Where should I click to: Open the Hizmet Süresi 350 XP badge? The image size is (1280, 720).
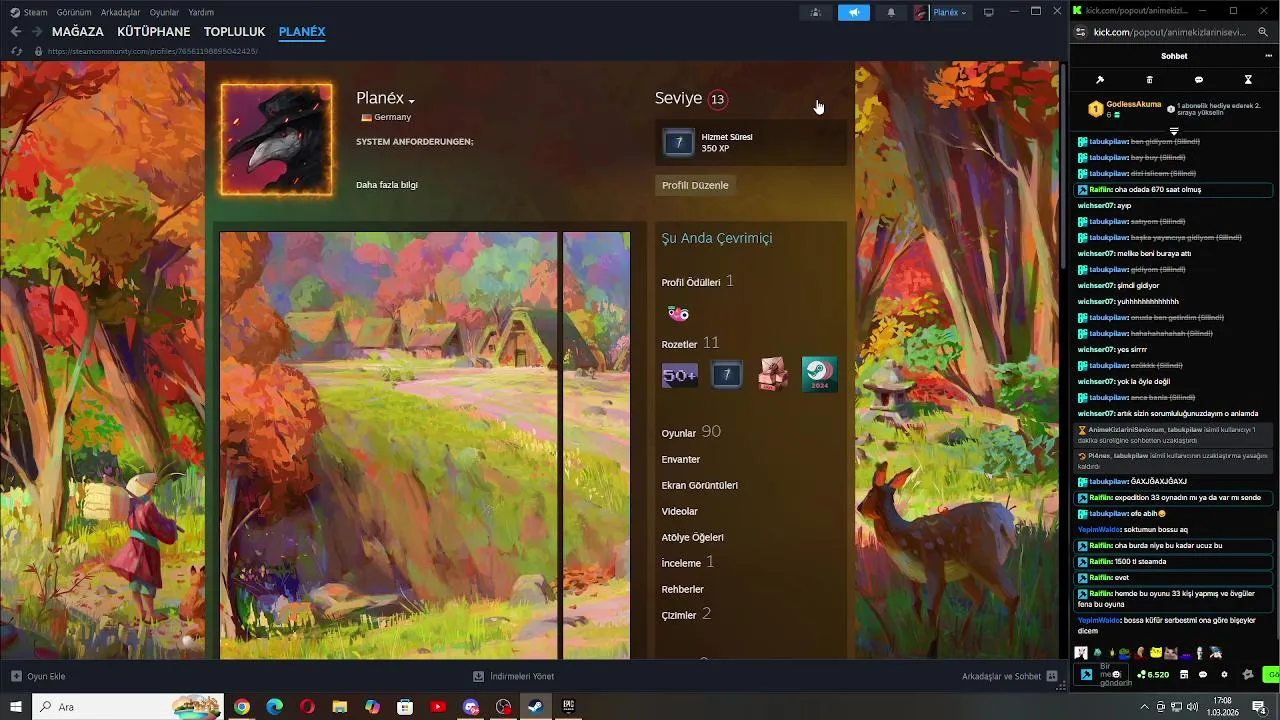click(x=751, y=143)
